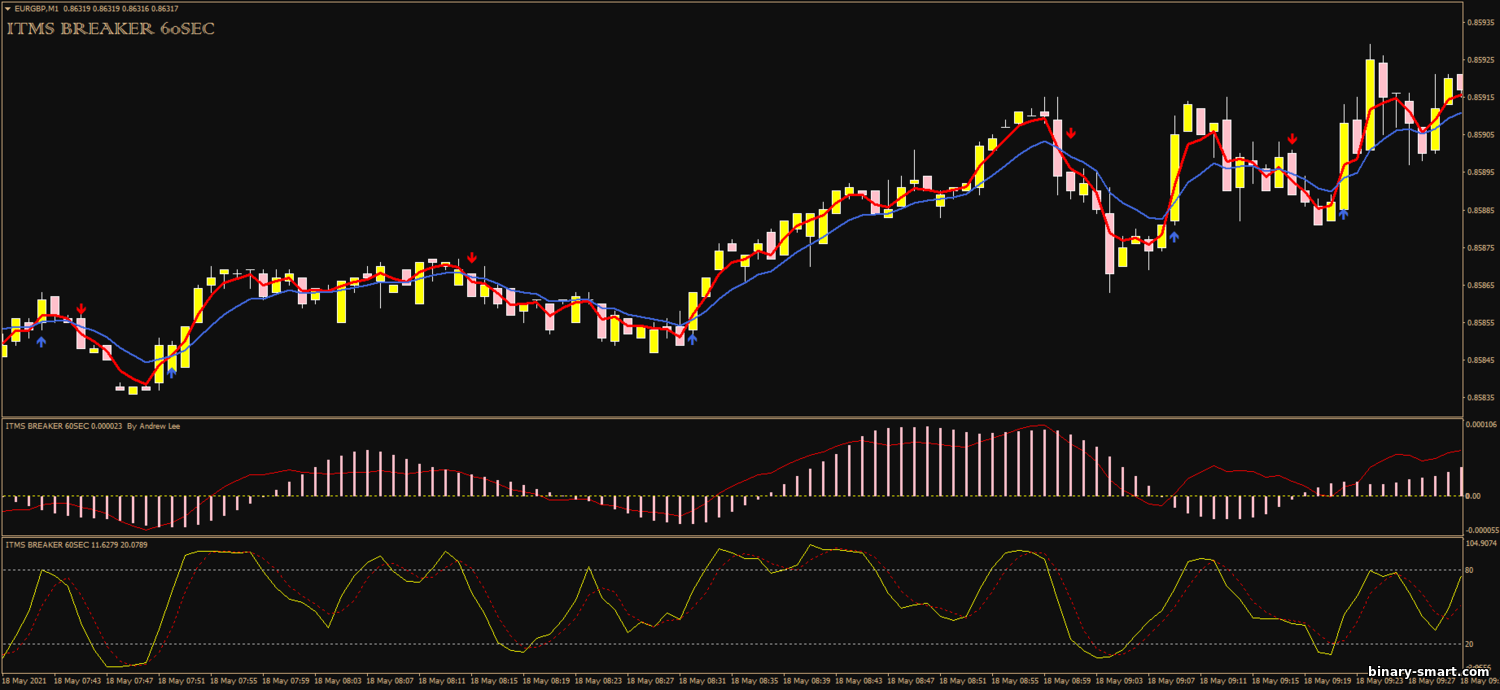1500x690 pixels.
Task: Click the '18 May 07:51' time label
Action: [181, 680]
